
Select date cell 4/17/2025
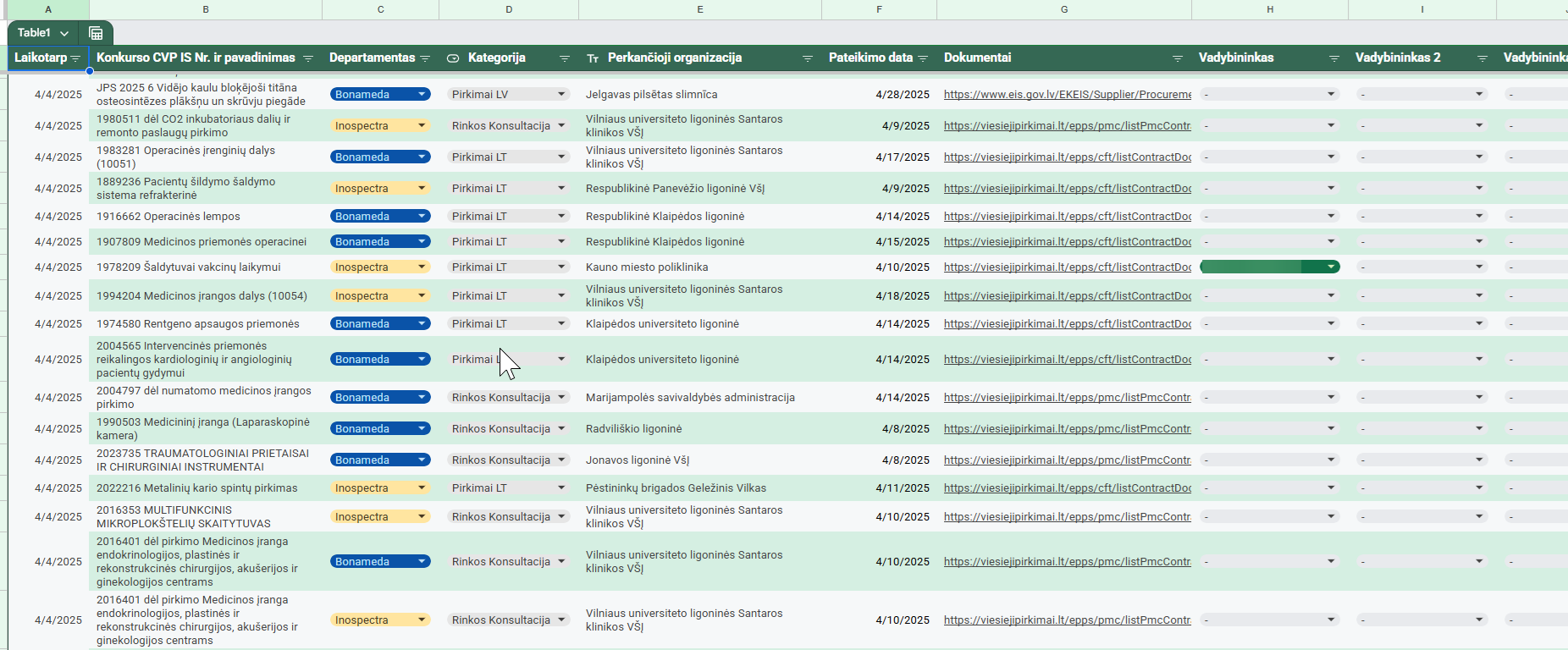pyautogui.click(x=879, y=157)
